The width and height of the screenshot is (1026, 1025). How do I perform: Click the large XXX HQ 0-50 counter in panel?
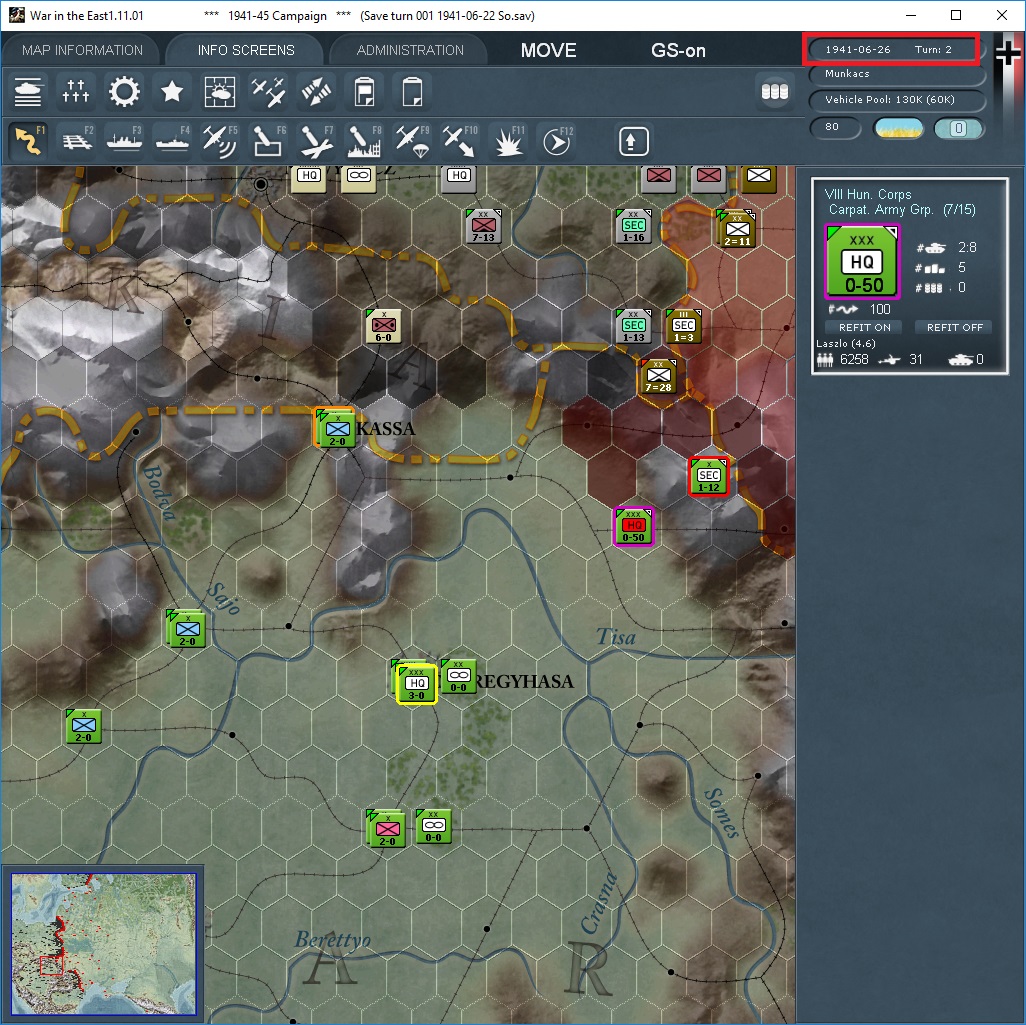tap(862, 261)
